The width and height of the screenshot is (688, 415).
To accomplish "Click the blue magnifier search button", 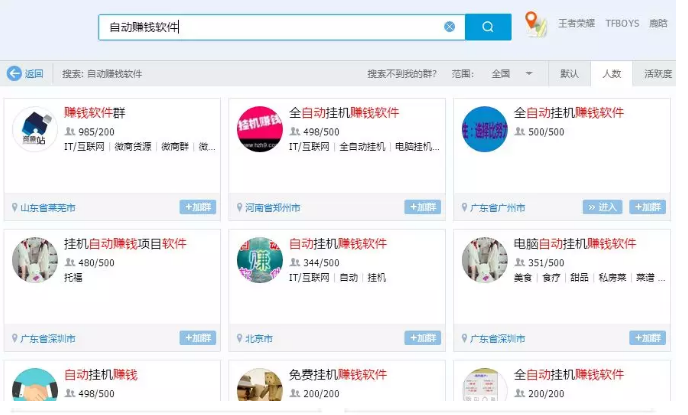I will pyautogui.click(x=488, y=27).
